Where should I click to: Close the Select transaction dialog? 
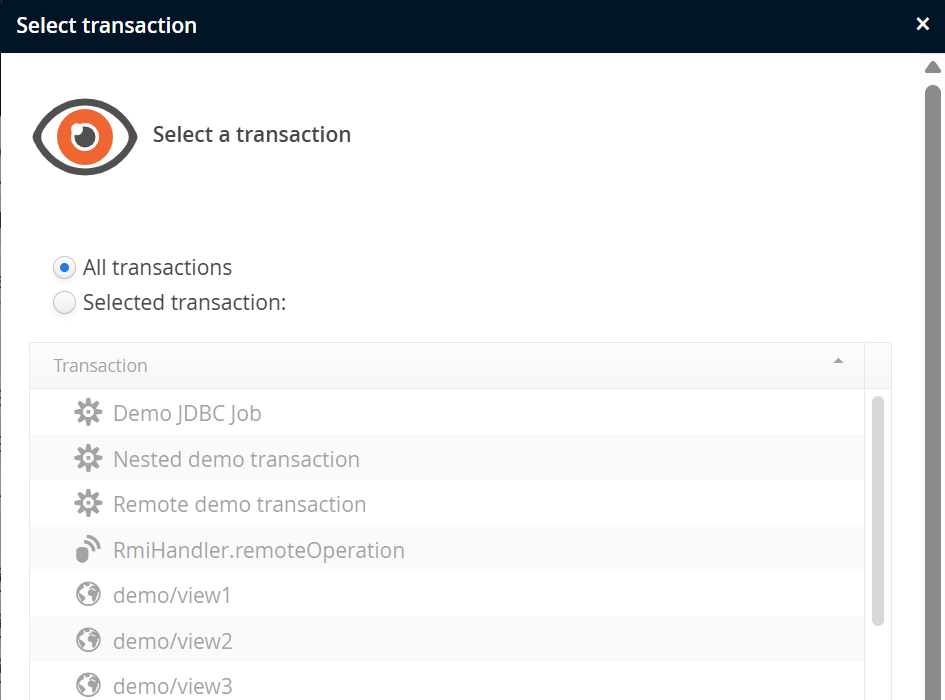(x=923, y=24)
